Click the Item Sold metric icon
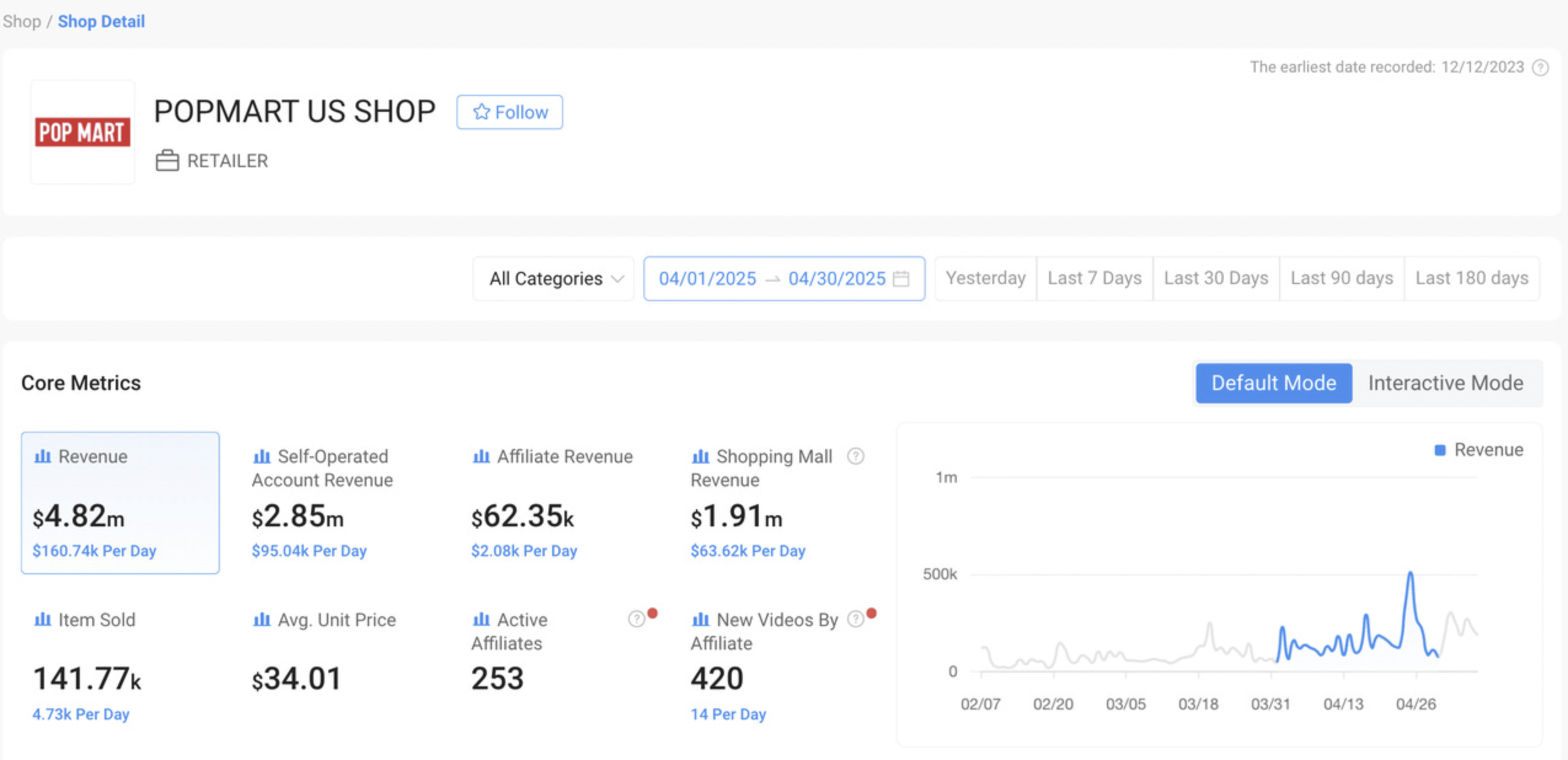This screenshot has width=1568, height=760. point(43,620)
